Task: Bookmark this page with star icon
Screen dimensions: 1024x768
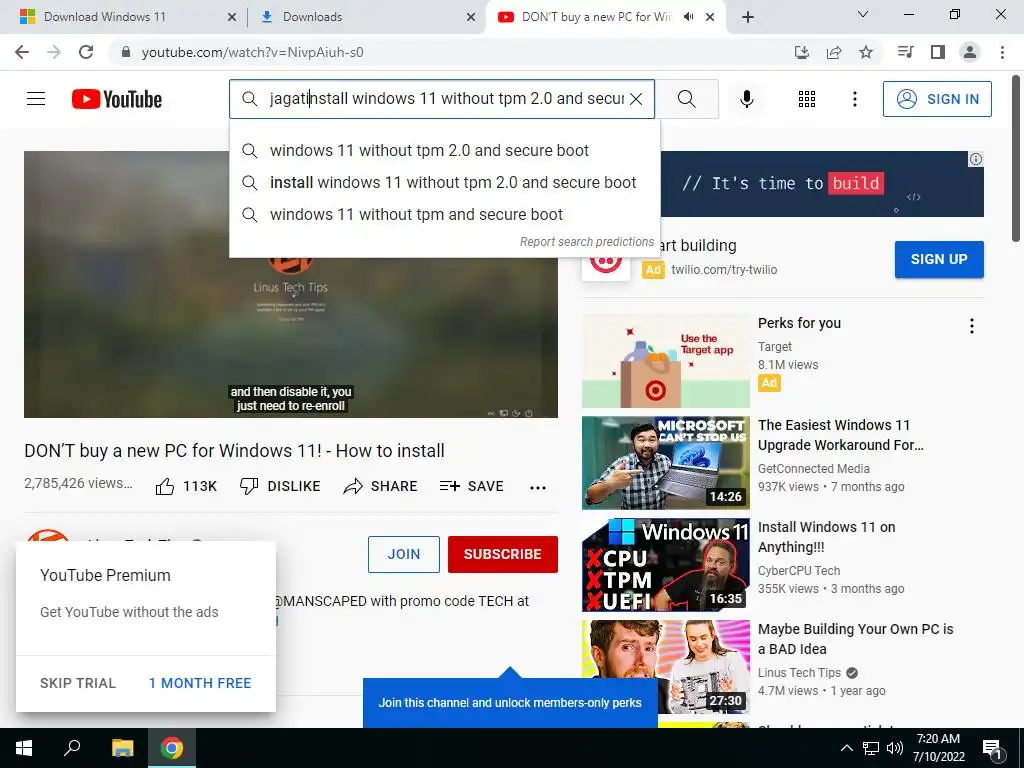Action: (866, 52)
